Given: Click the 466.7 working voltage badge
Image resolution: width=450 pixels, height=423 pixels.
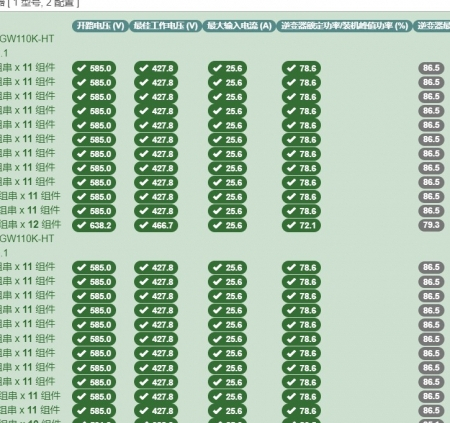Looking at the screenshot, I should (x=156, y=225).
